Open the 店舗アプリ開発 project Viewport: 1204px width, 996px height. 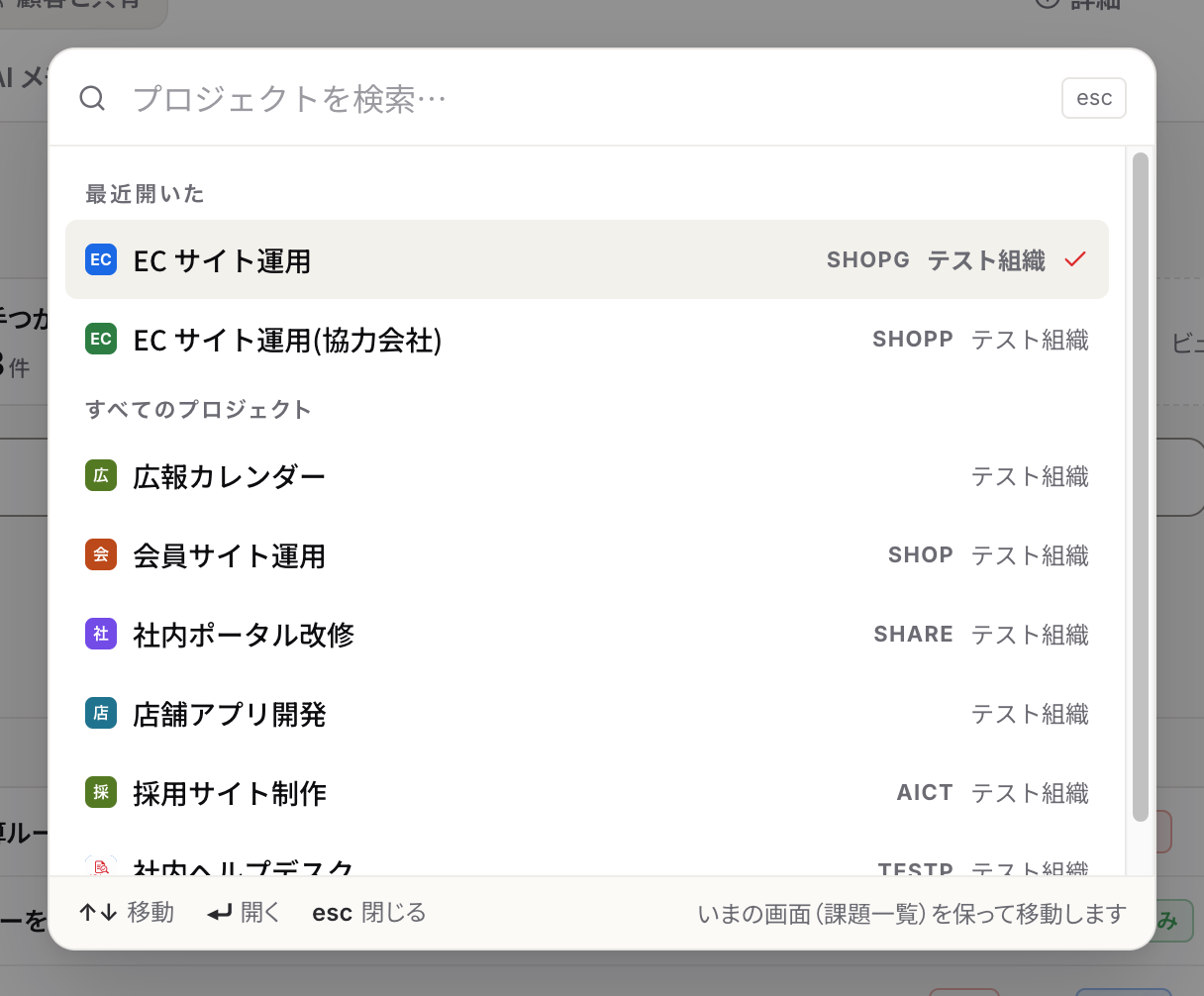pyautogui.click(x=587, y=714)
